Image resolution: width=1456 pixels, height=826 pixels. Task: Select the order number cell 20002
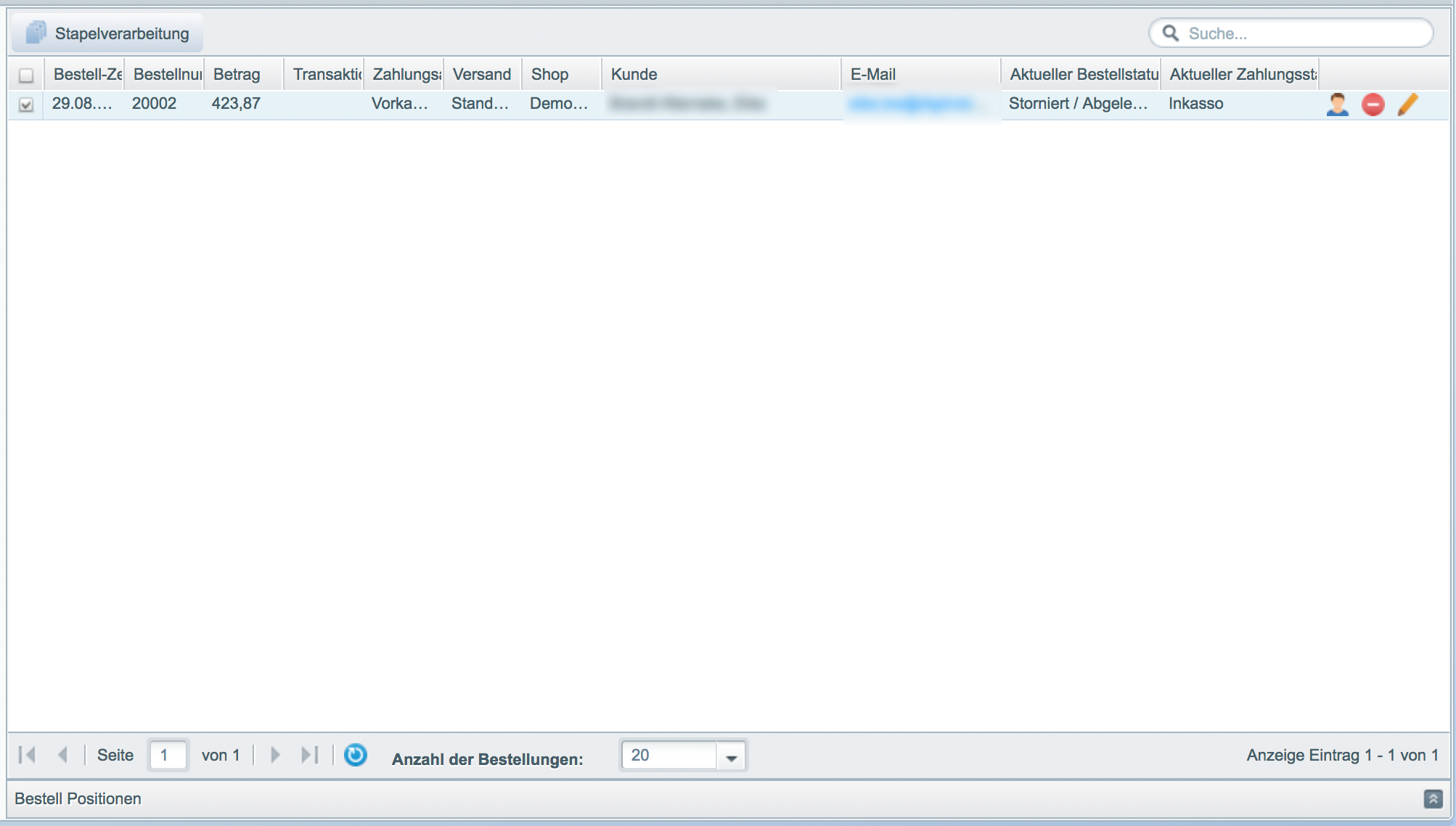164,104
